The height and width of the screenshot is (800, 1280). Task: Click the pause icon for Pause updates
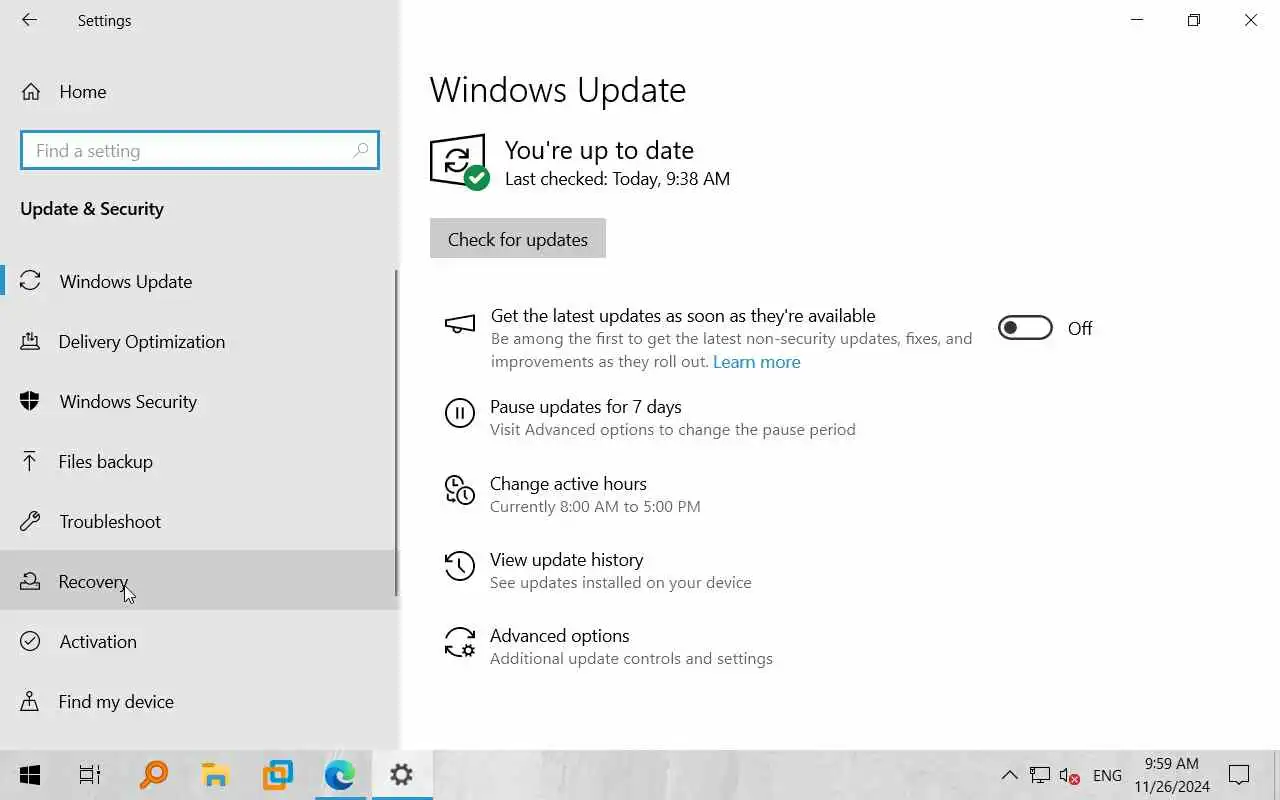tap(460, 413)
